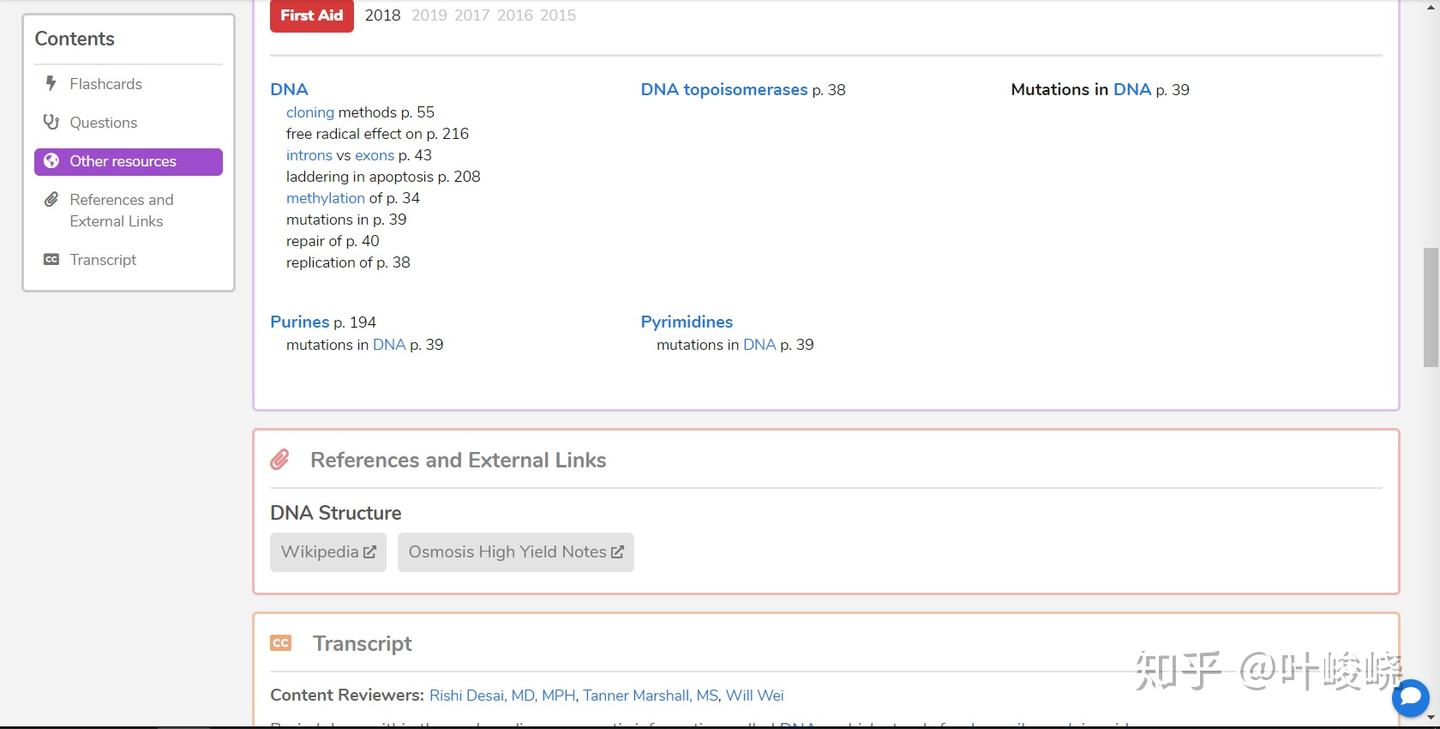The width and height of the screenshot is (1440, 729).
Task: Open the chat support bubble
Action: tap(1410, 698)
